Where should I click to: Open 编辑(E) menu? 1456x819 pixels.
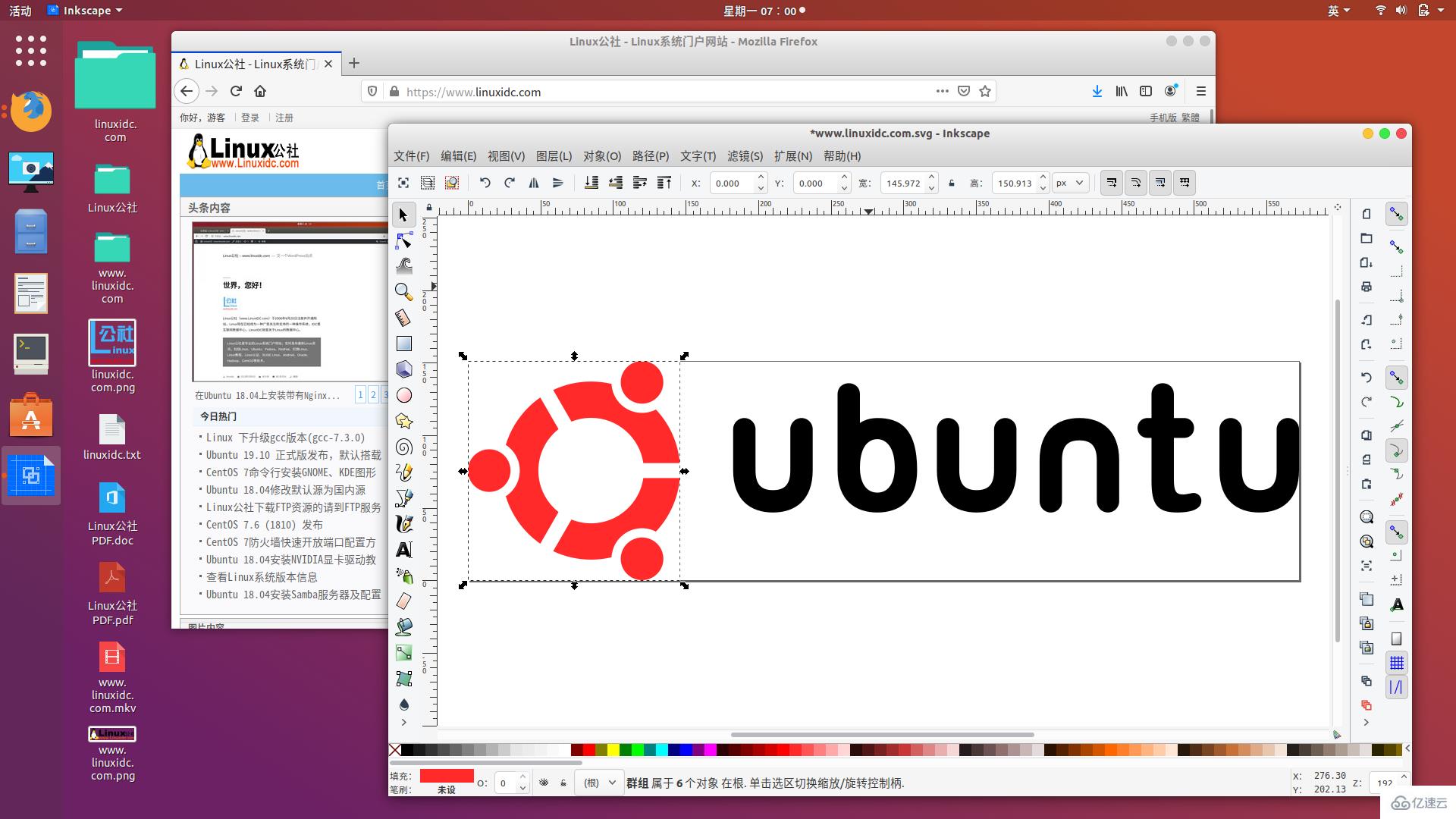pos(458,156)
